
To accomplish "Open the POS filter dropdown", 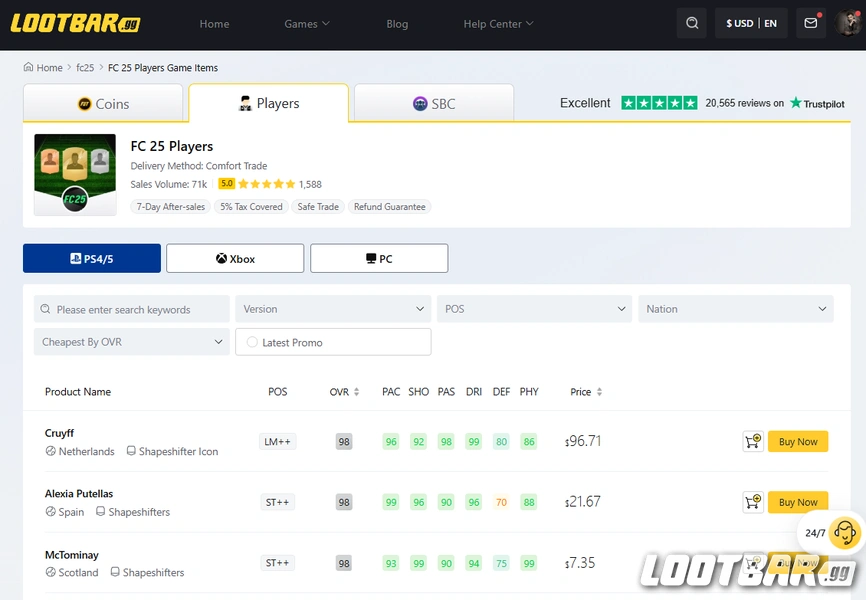I will [535, 309].
